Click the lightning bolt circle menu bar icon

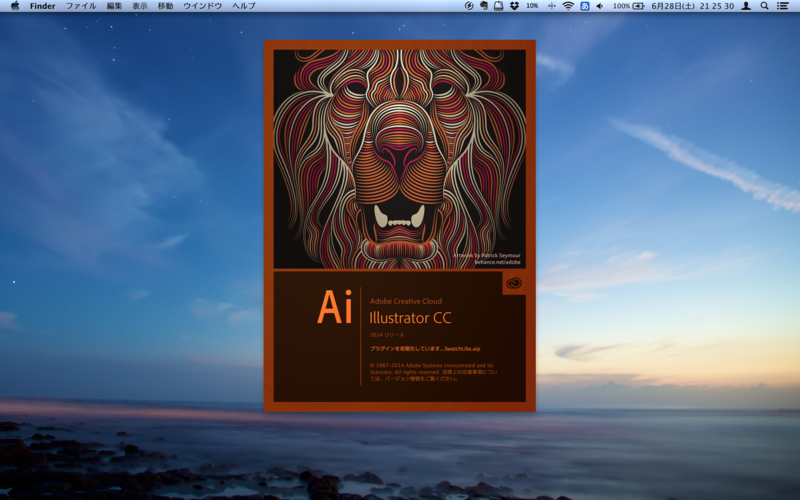(x=469, y=6)
